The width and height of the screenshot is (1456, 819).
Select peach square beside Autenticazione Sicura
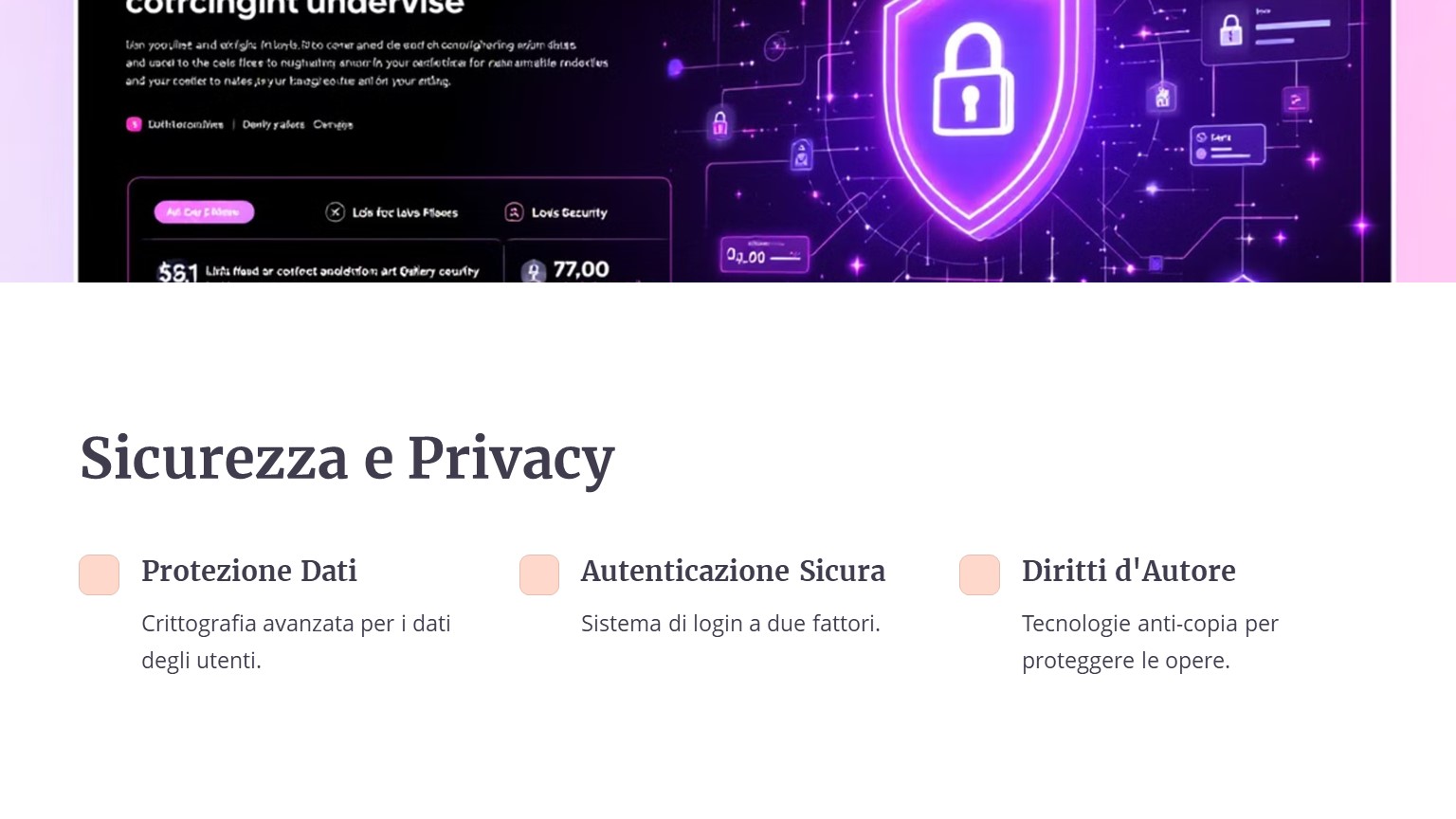tap(539, 574)
